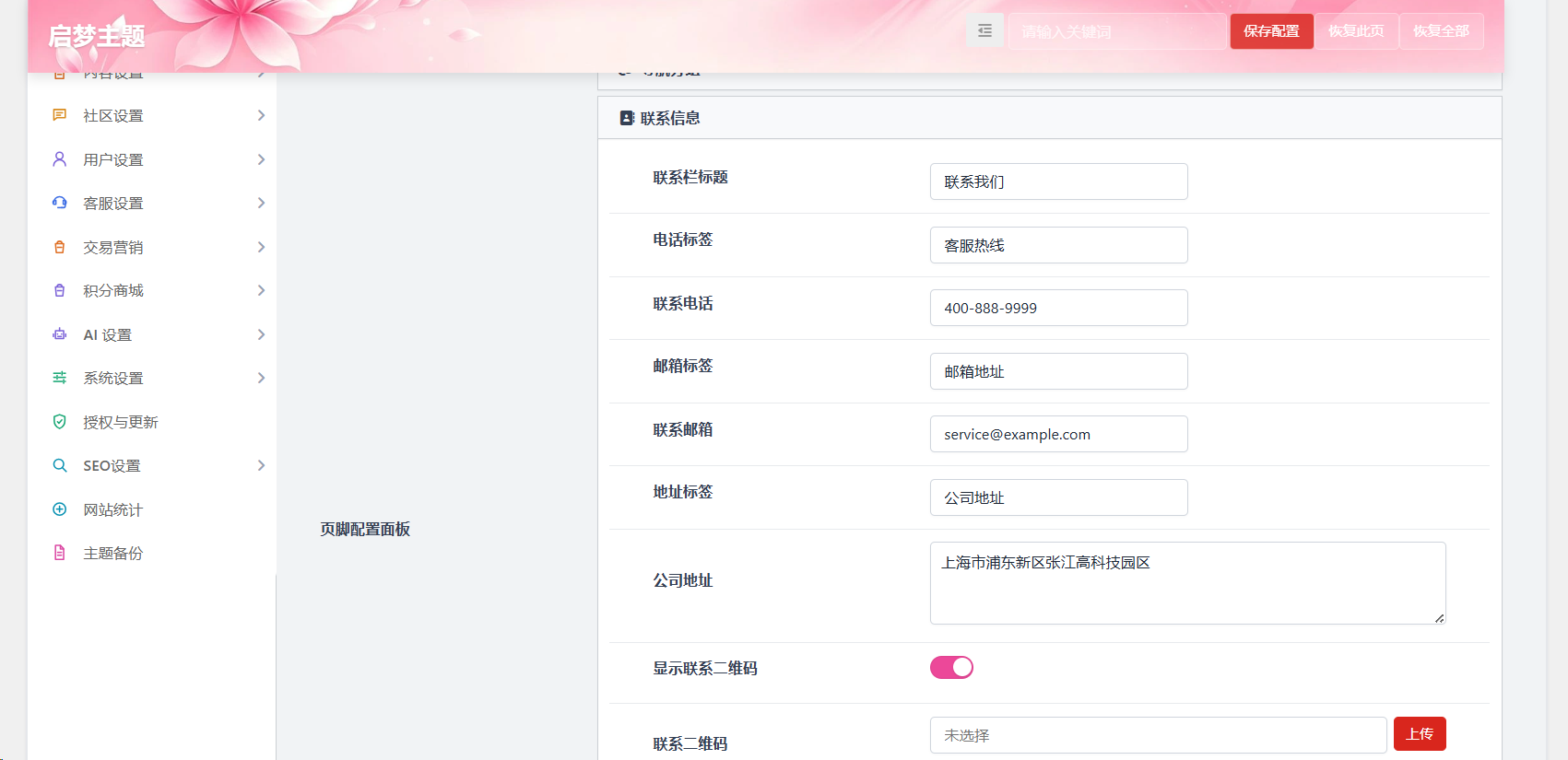
Task: Click the 用户设置 person icon
Action: (59, 159)
